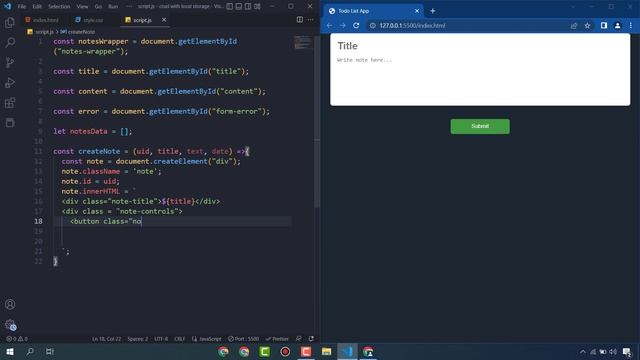Click the sixth activity bar icon below Extensions
640x360 pixels.
[x=10, y=122]
